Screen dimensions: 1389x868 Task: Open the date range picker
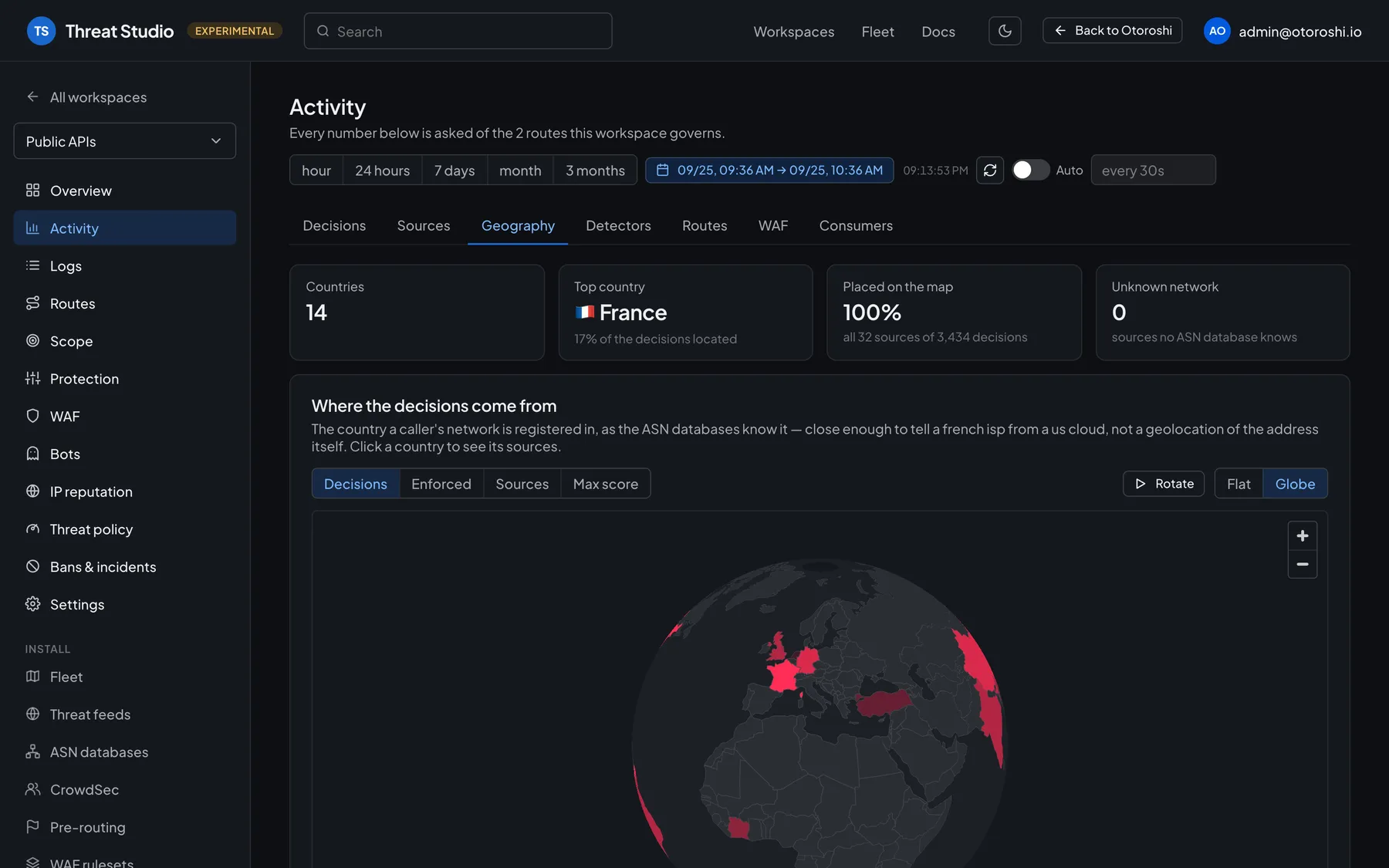769,170
